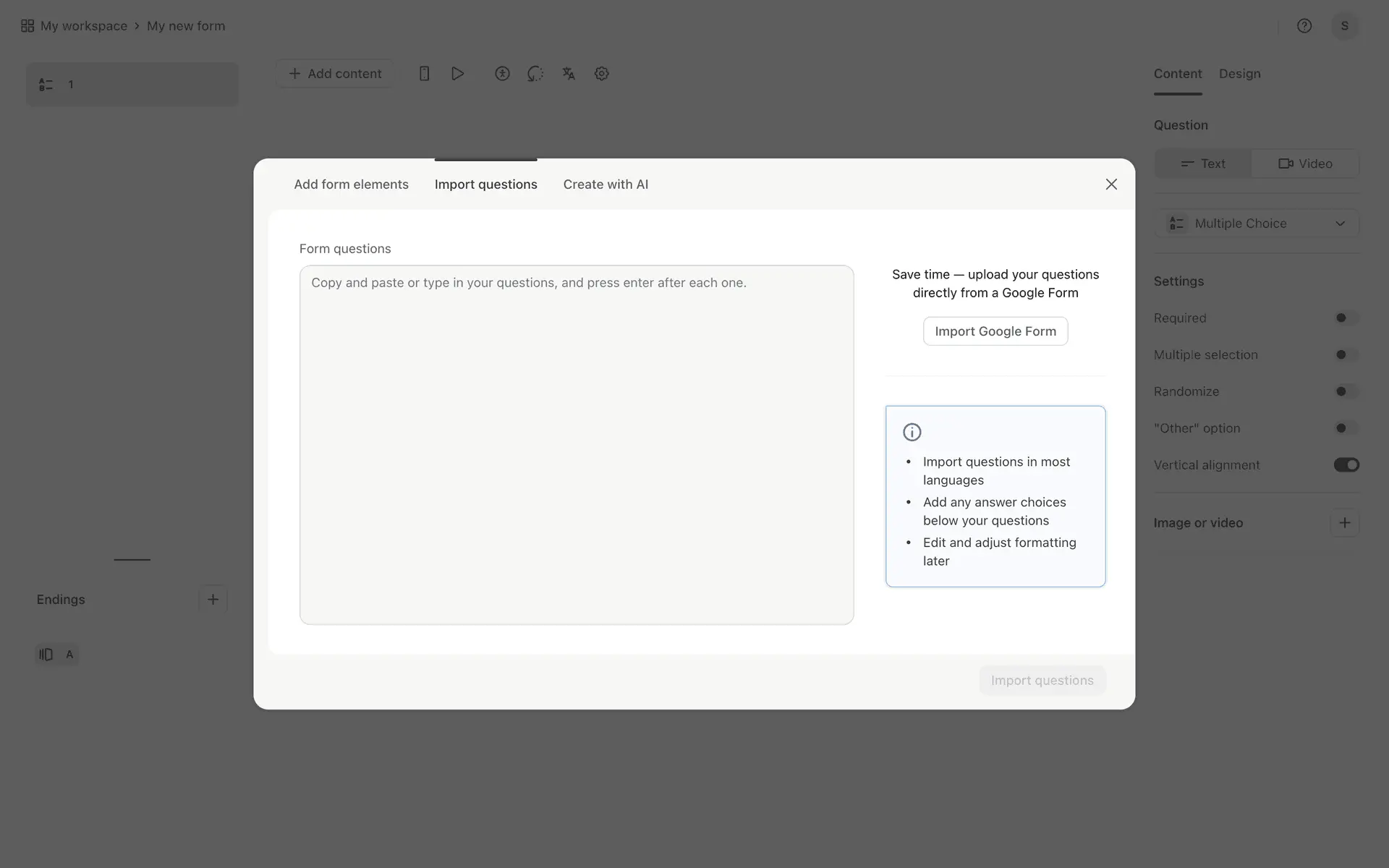Image resolution: width=1389 pixels, height=868 pixels.
Task: Switch to Create with AI tab
Action: point(606,184)
